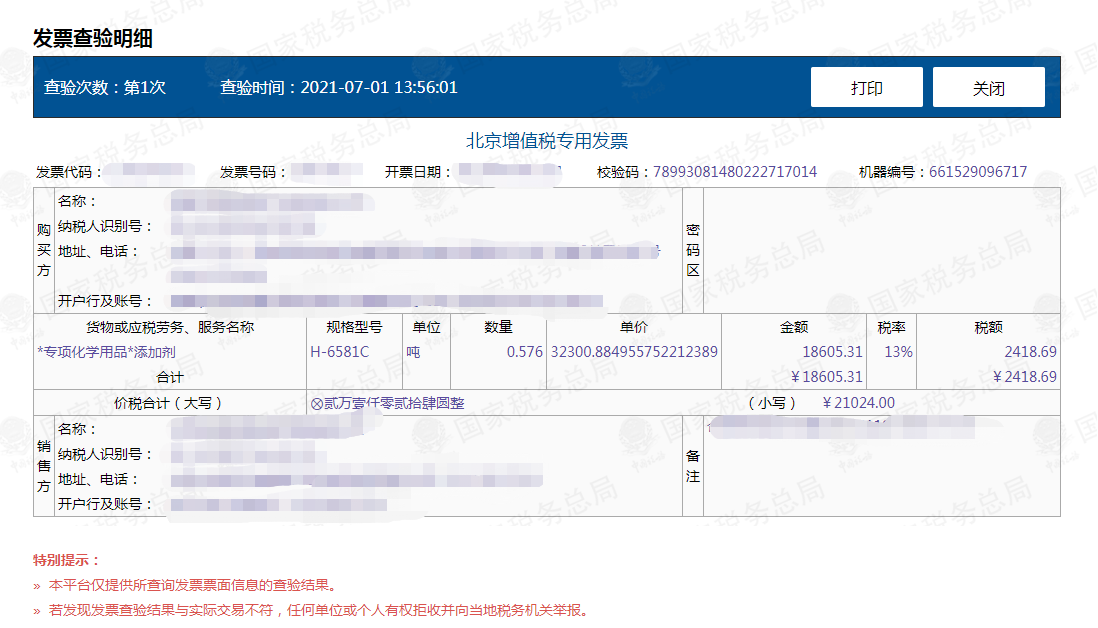
Task: Click the 合计 row label
Action: tap(169, 377)
